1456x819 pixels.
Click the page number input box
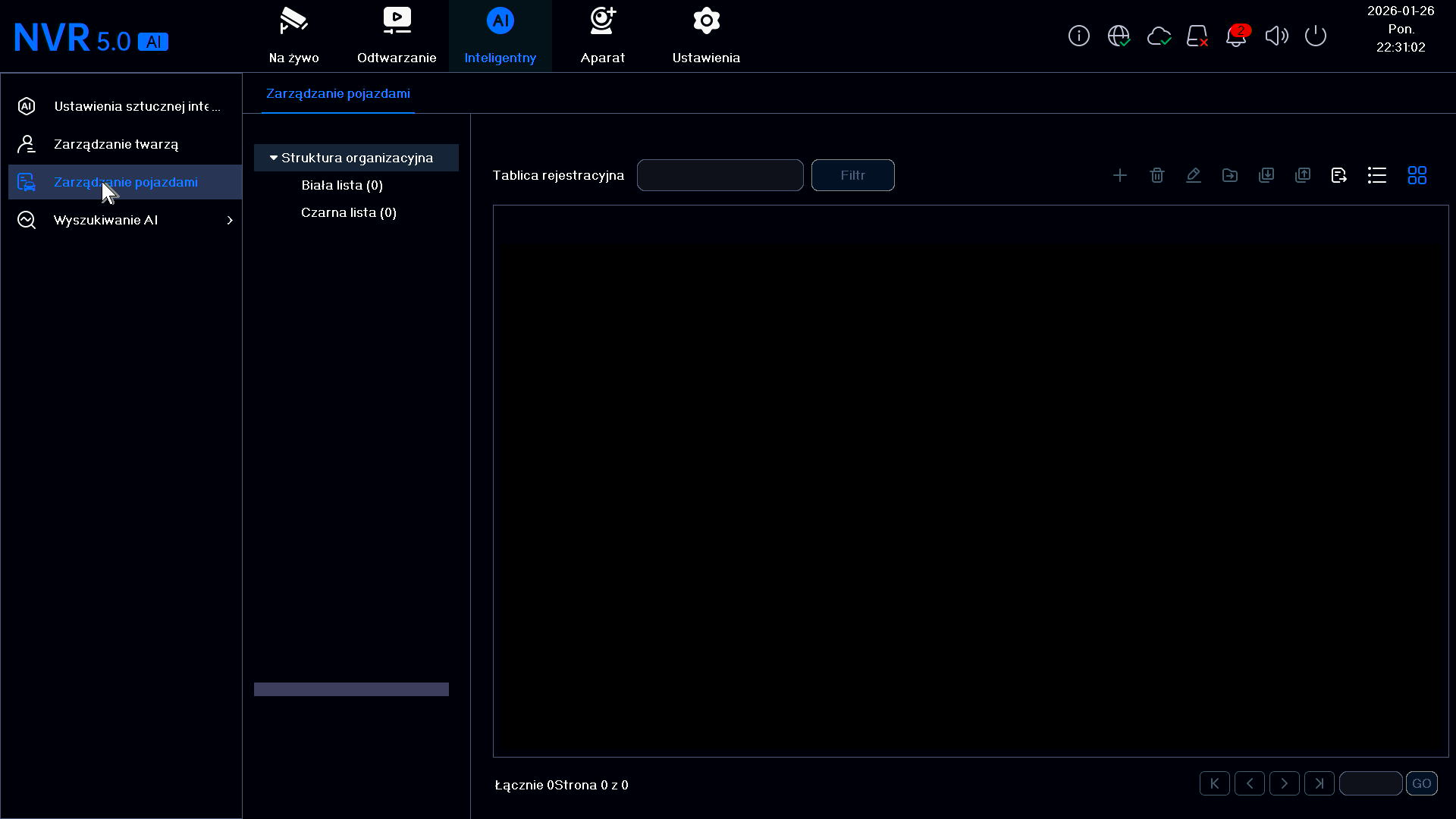pos(1371,783)
